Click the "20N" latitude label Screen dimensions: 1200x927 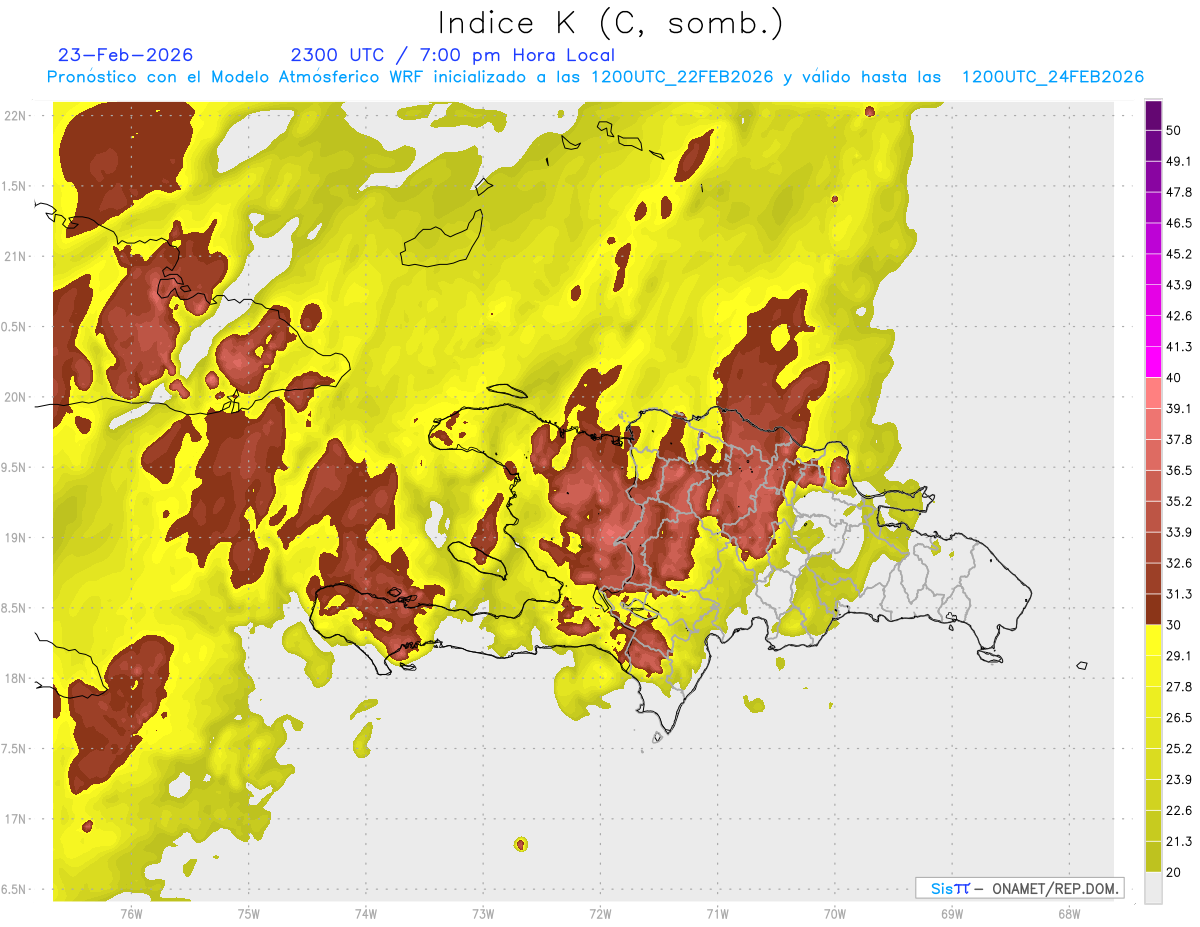coord(14,397)
